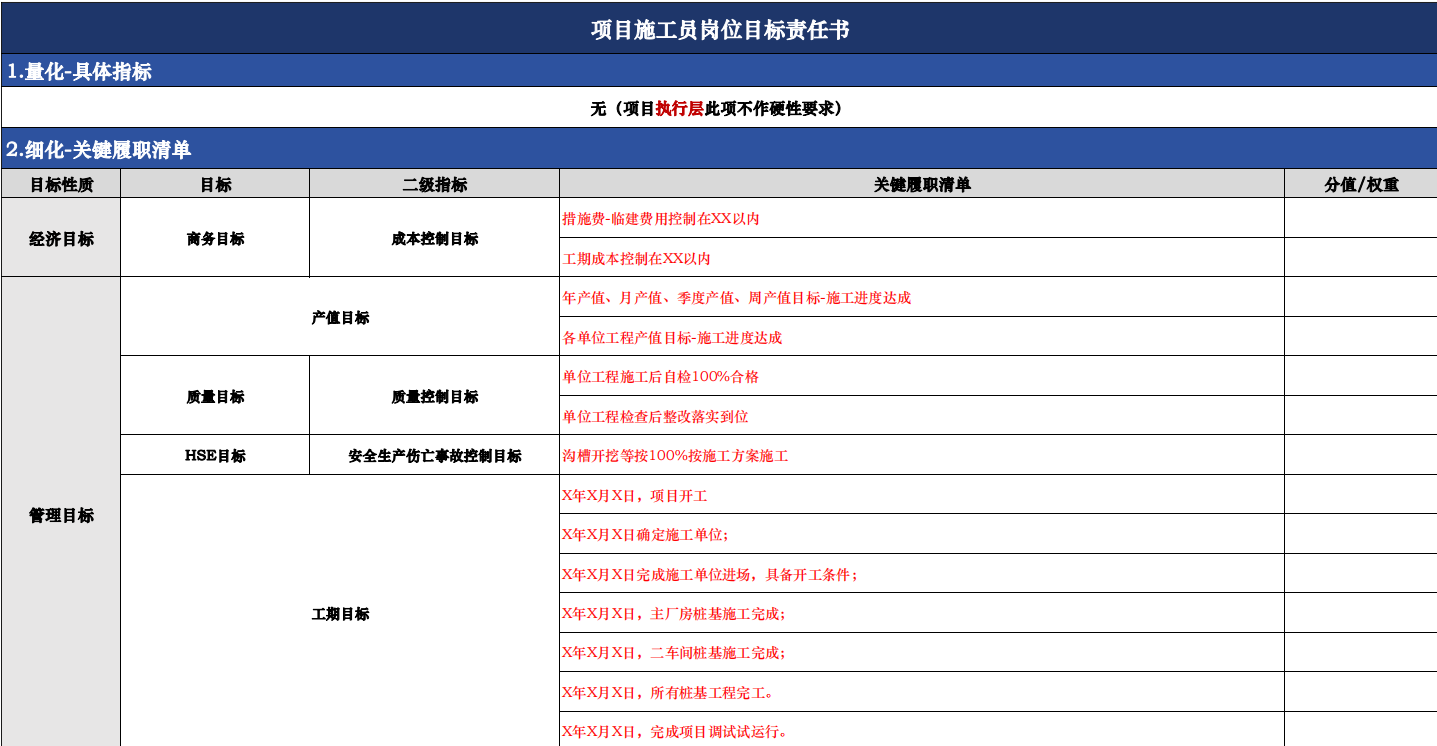Click the 安全生产伤亡事故控制目标 cell
Screen dimensions: 1437x746
coord(434,455)
